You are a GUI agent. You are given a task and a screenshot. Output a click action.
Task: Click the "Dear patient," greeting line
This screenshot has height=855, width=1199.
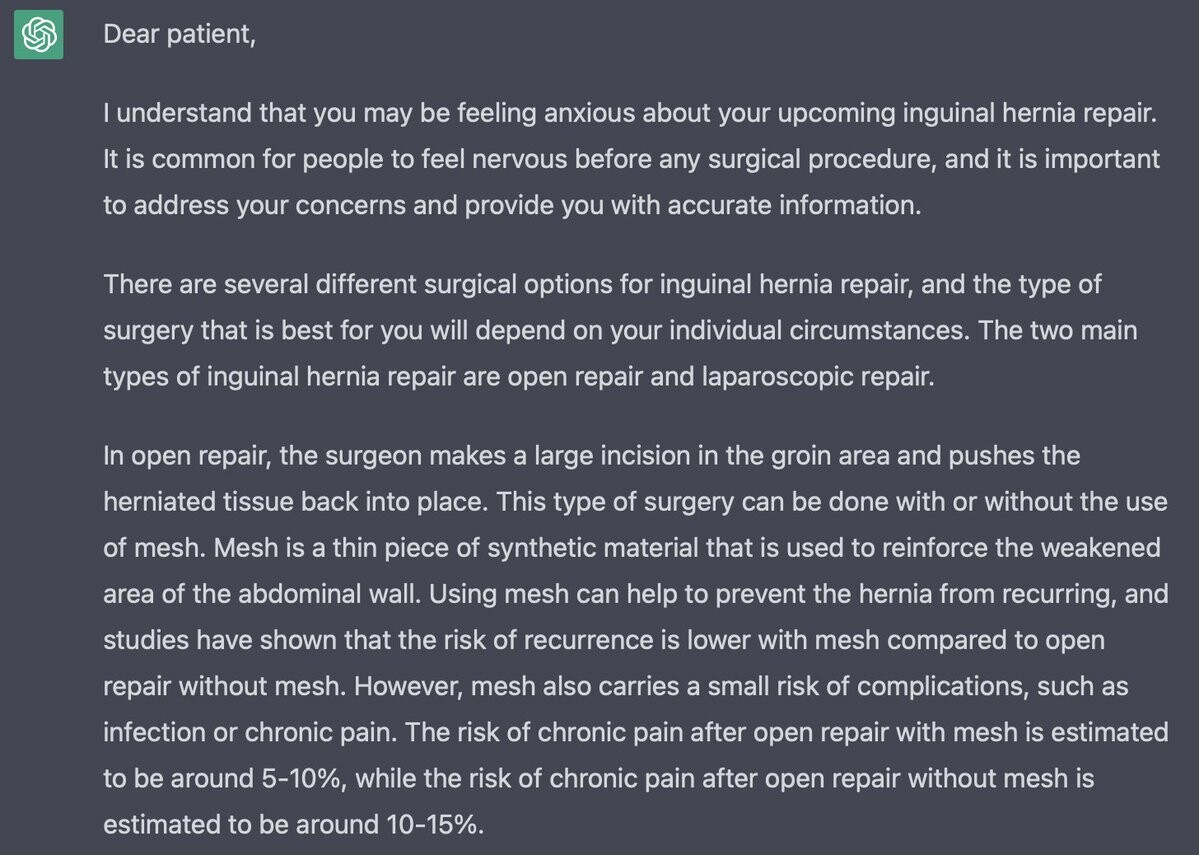pos(180,34)
